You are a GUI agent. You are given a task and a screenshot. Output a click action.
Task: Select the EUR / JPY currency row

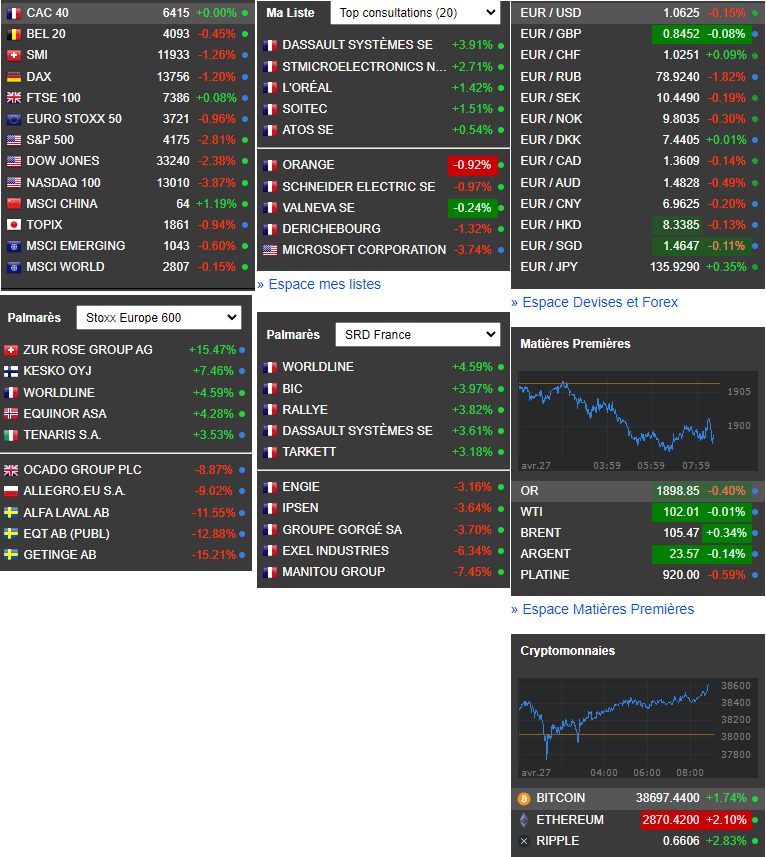click(638, 267)
